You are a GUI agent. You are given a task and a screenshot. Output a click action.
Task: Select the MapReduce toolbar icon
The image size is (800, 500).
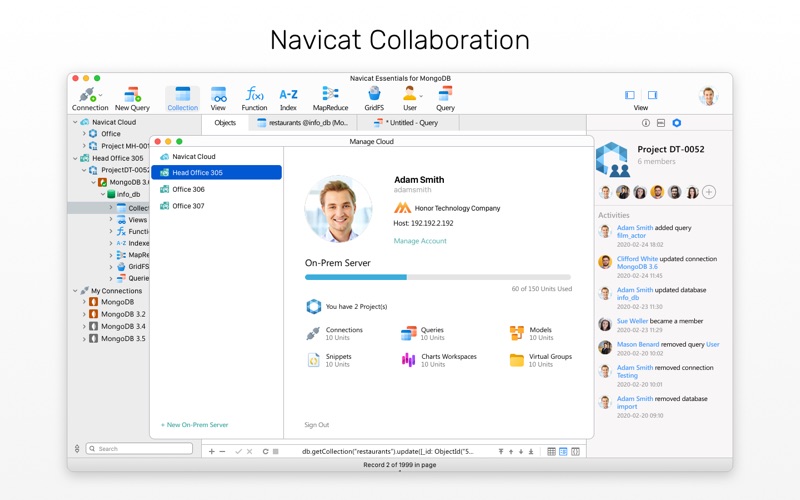[330, 99]
